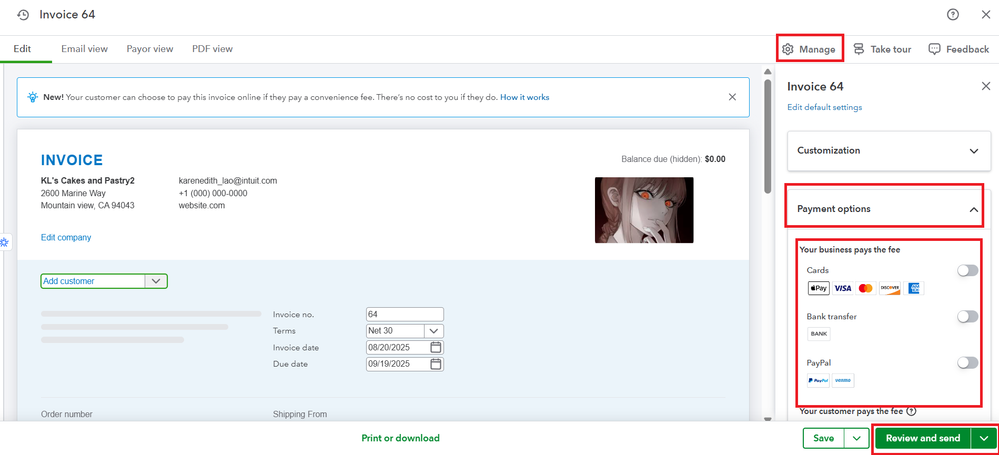This screenshot has width=999, height=455.
Task: Click the KL's Cakes and Pastry2 name
Action: click(x=88, y=181)
